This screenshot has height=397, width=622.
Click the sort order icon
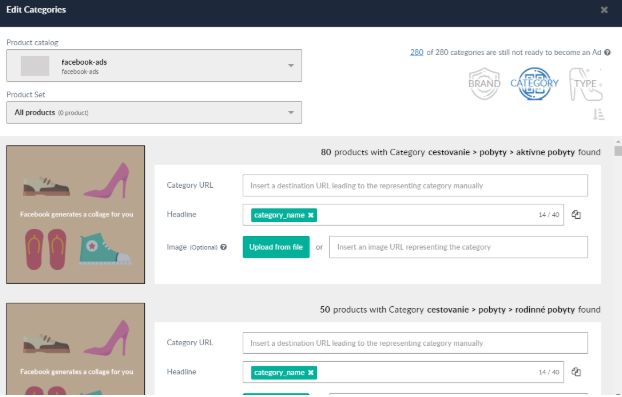coord(598,114)
